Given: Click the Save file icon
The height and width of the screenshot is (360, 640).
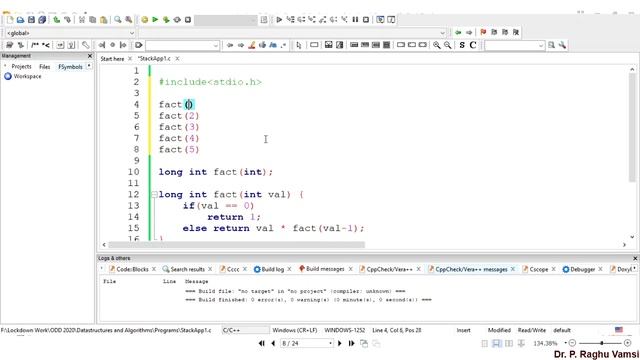Looking at the screenshot, I should [31, 20].
